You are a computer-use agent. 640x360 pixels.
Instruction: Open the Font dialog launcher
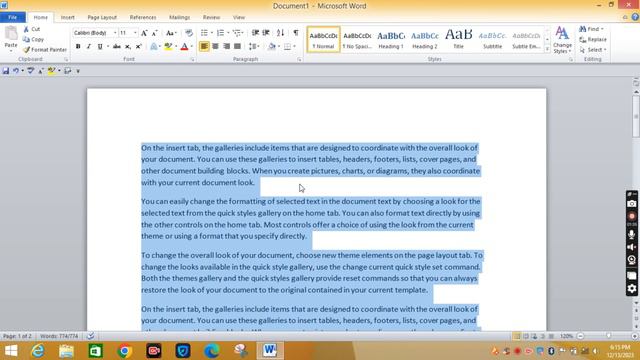tap(192, 60)
